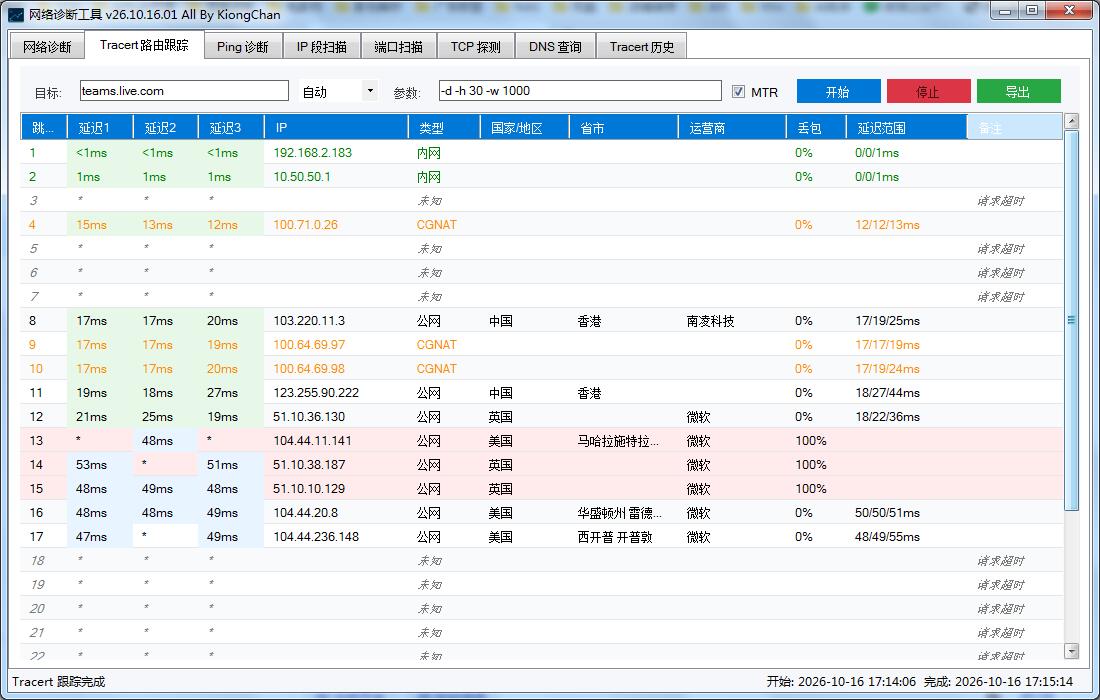Click the Tracert 跟踪完成 status text
This screenshot has height=700, width=1100.
[x=58, y=681]
